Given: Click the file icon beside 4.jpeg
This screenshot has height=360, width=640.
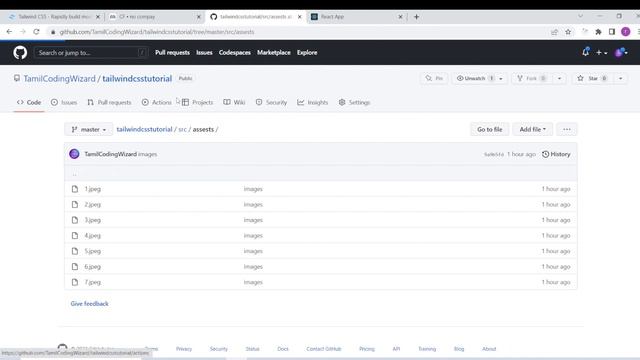Looking at the screenshot, I should click(x=75, y=236).
